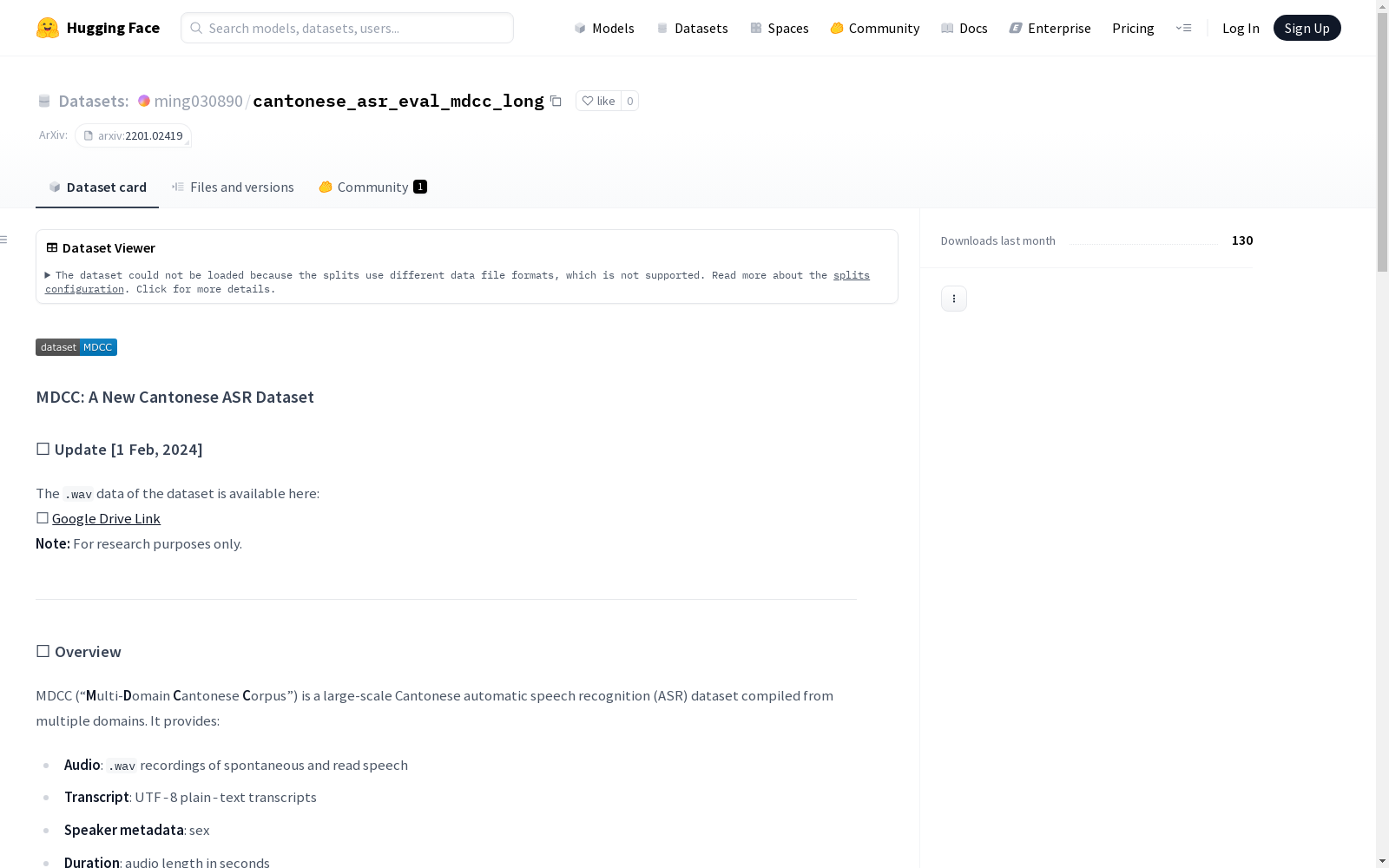Click the cantonese_asr_eval_mdcc_long dataset name

tap(398, 101)
